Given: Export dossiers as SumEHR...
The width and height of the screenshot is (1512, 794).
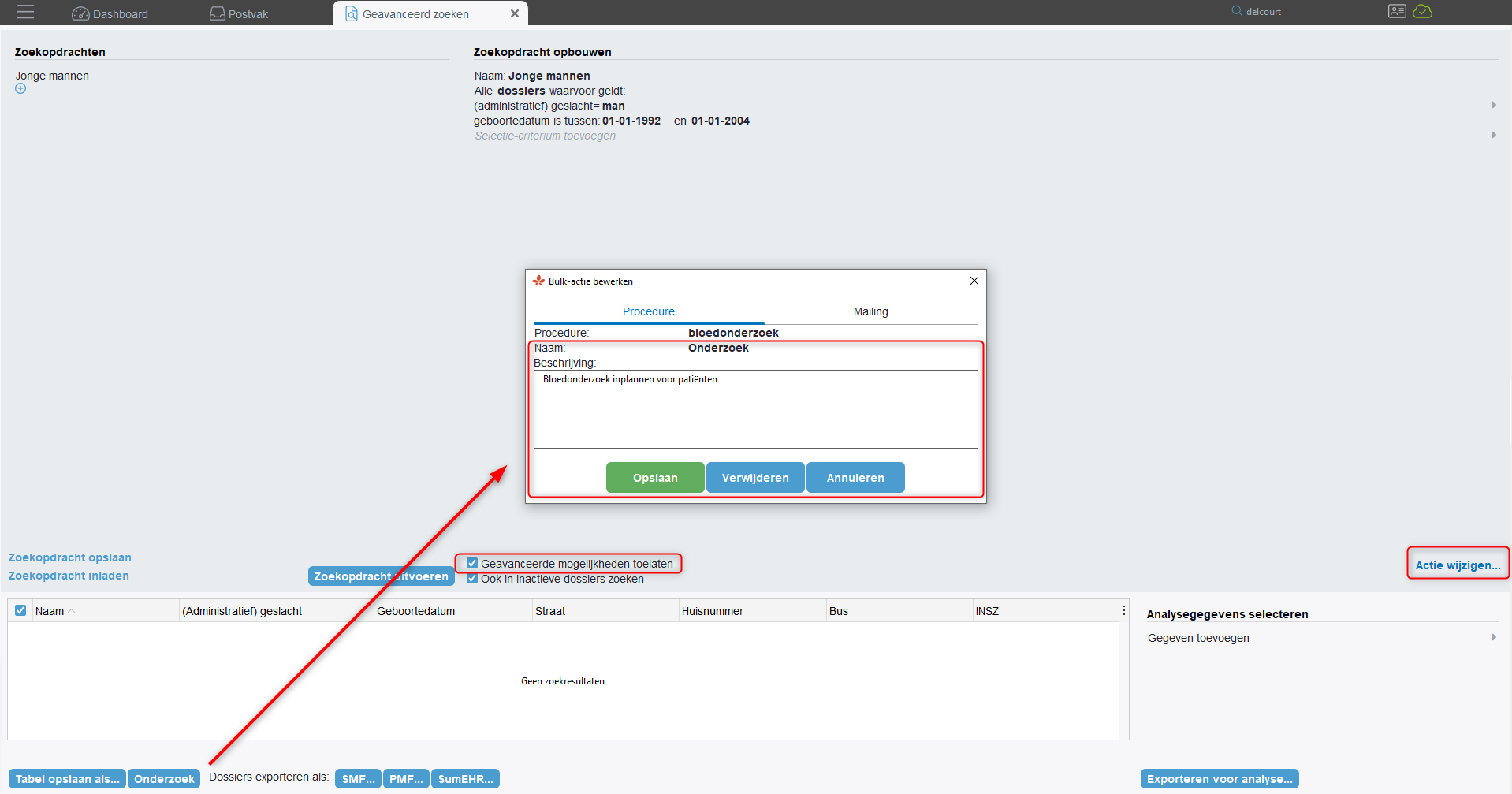Looking at the screenshot, I should (466, 779).
